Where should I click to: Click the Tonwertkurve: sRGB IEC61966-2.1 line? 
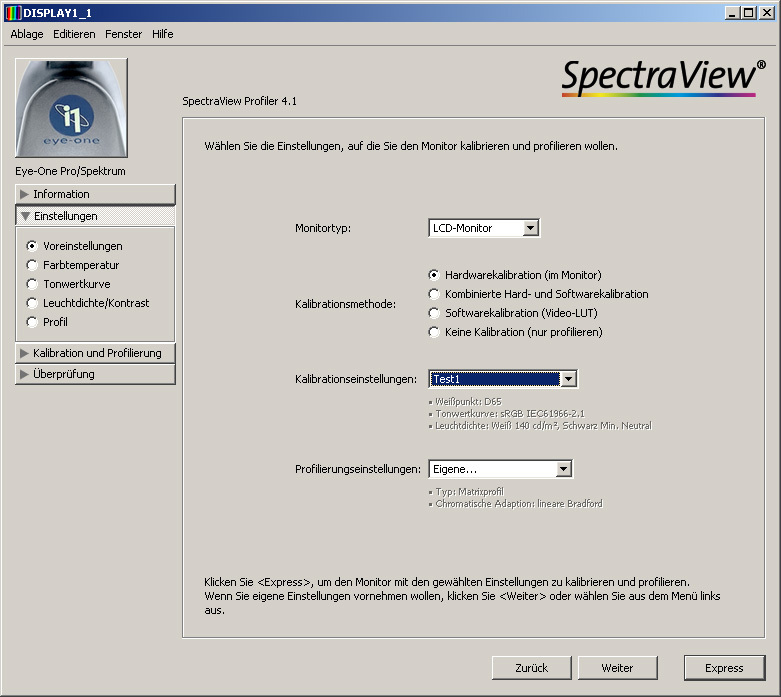(507, 414)
